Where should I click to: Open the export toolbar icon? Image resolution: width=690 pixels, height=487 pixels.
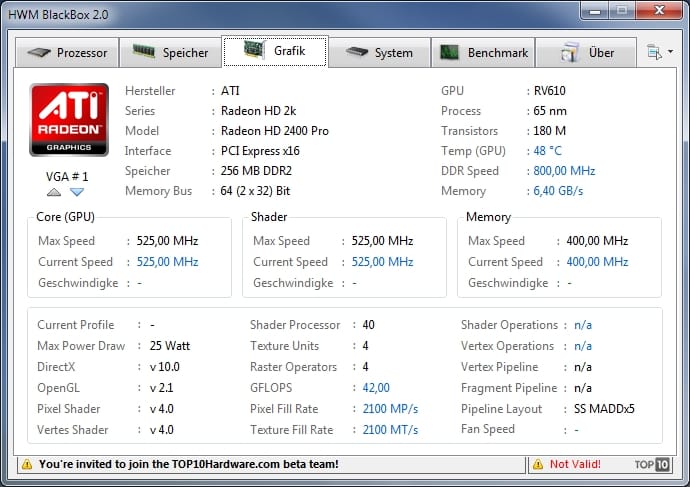pyautogui.click(x=654, y=52)
